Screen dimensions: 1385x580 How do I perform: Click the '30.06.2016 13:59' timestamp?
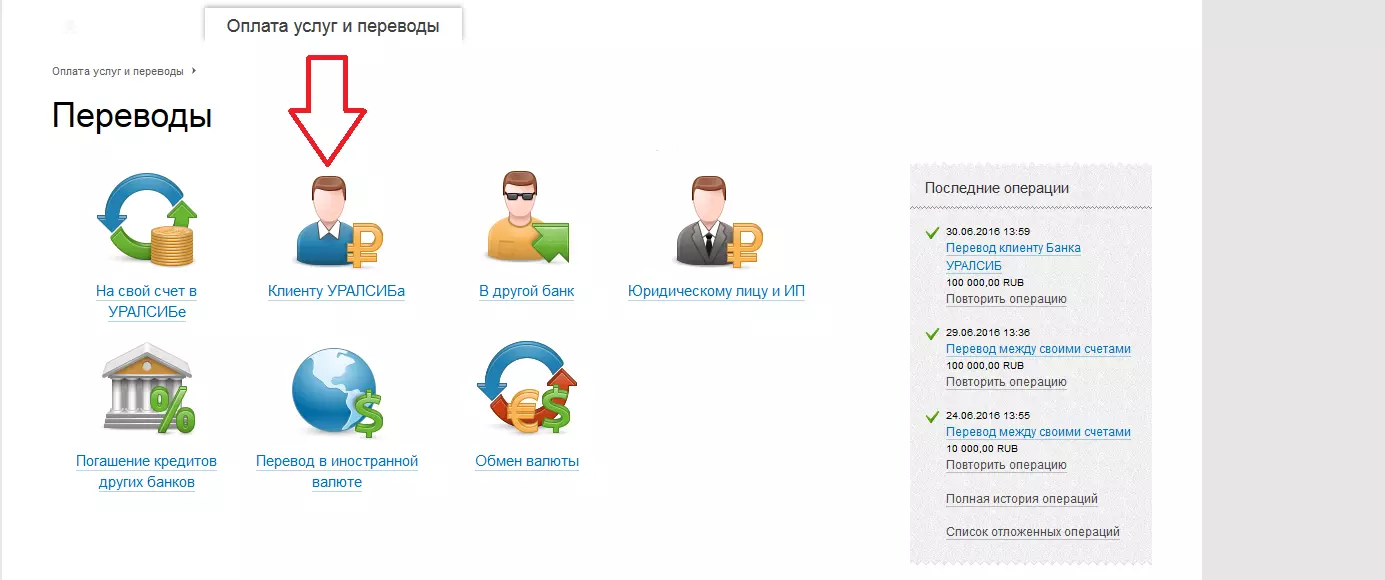click(x=988, y=232)
